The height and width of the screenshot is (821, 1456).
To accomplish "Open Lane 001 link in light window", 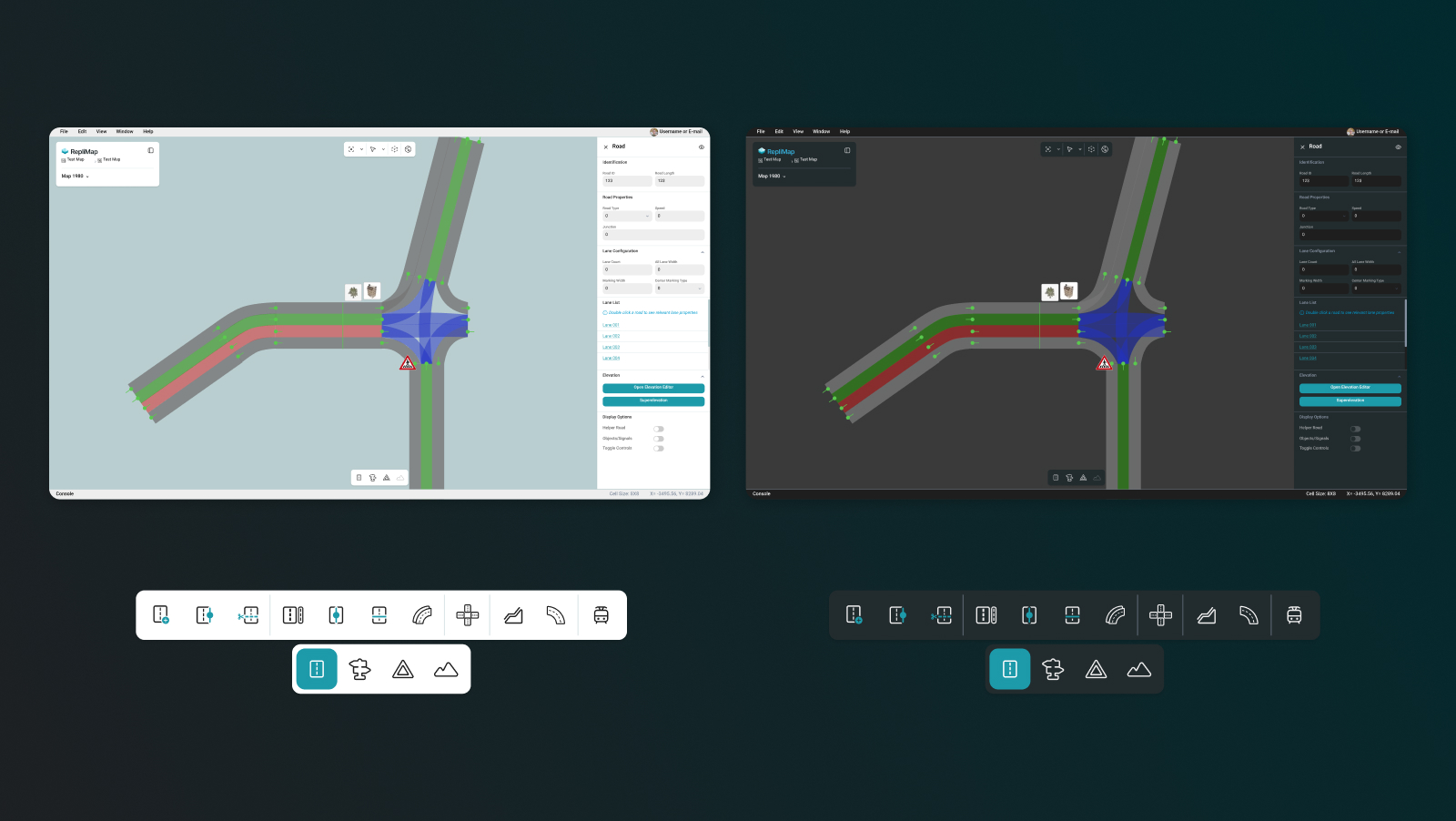I will point(611,325).
